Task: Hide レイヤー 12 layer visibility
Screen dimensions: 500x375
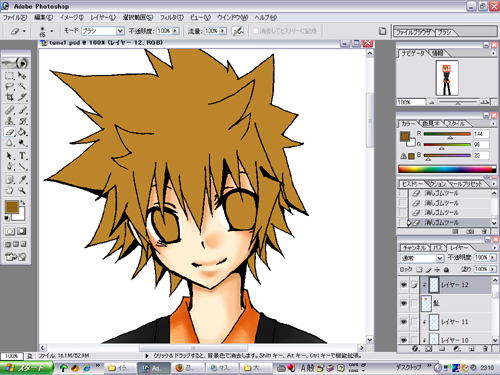Action: (x=404, y=285)
